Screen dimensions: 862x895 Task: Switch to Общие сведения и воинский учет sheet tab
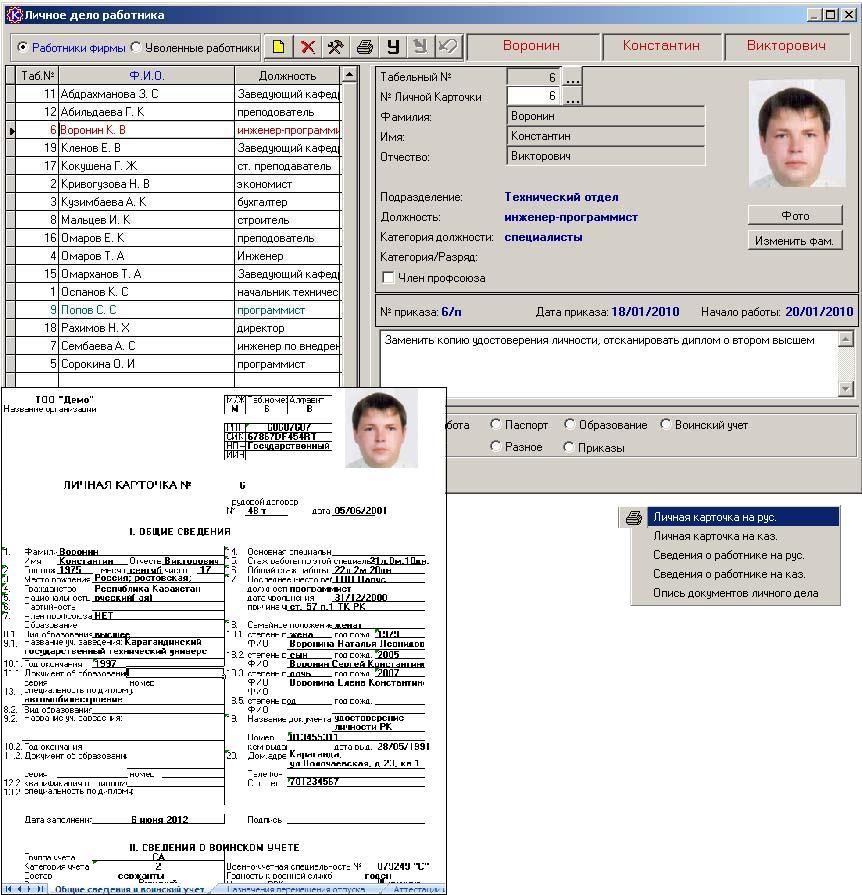point(130,889)
